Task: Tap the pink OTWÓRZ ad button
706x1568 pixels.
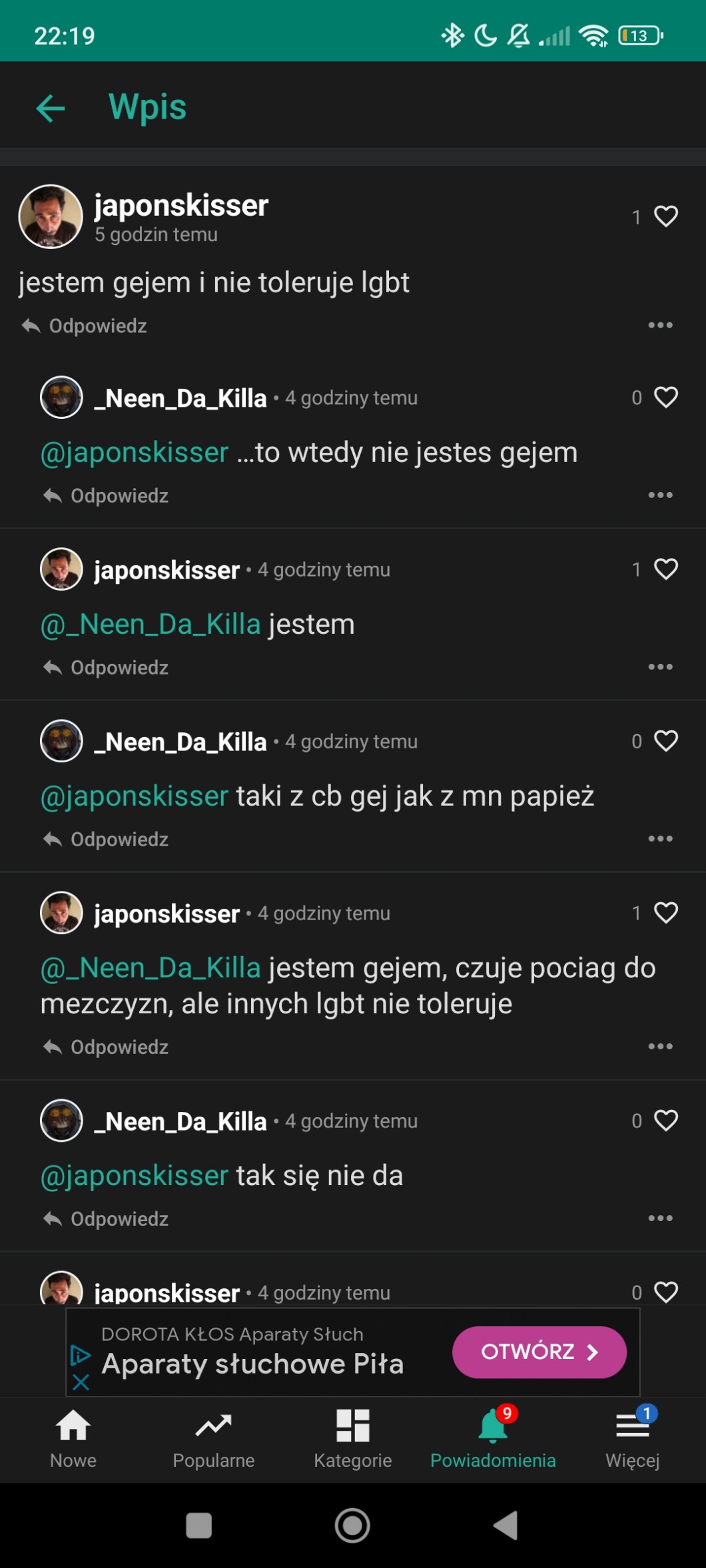Action: [539, 1352]
